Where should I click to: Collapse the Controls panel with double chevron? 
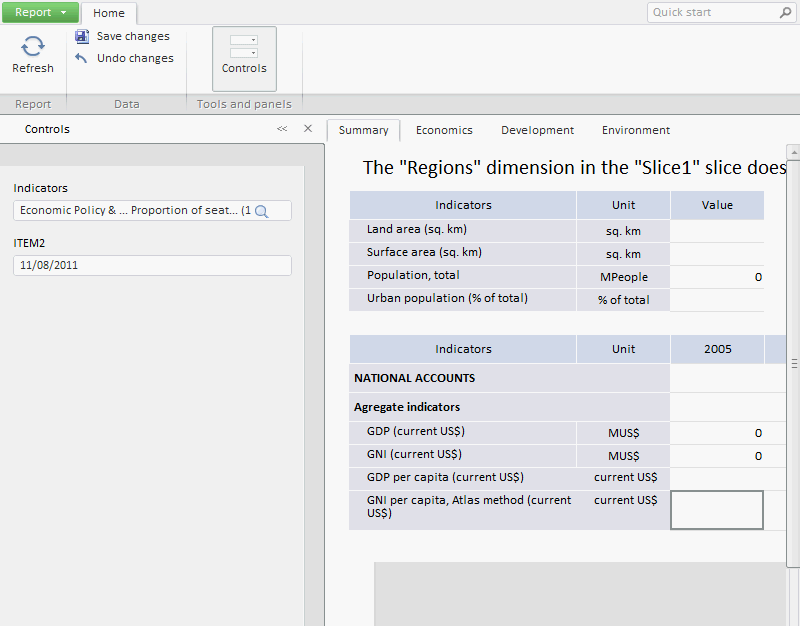282,129
